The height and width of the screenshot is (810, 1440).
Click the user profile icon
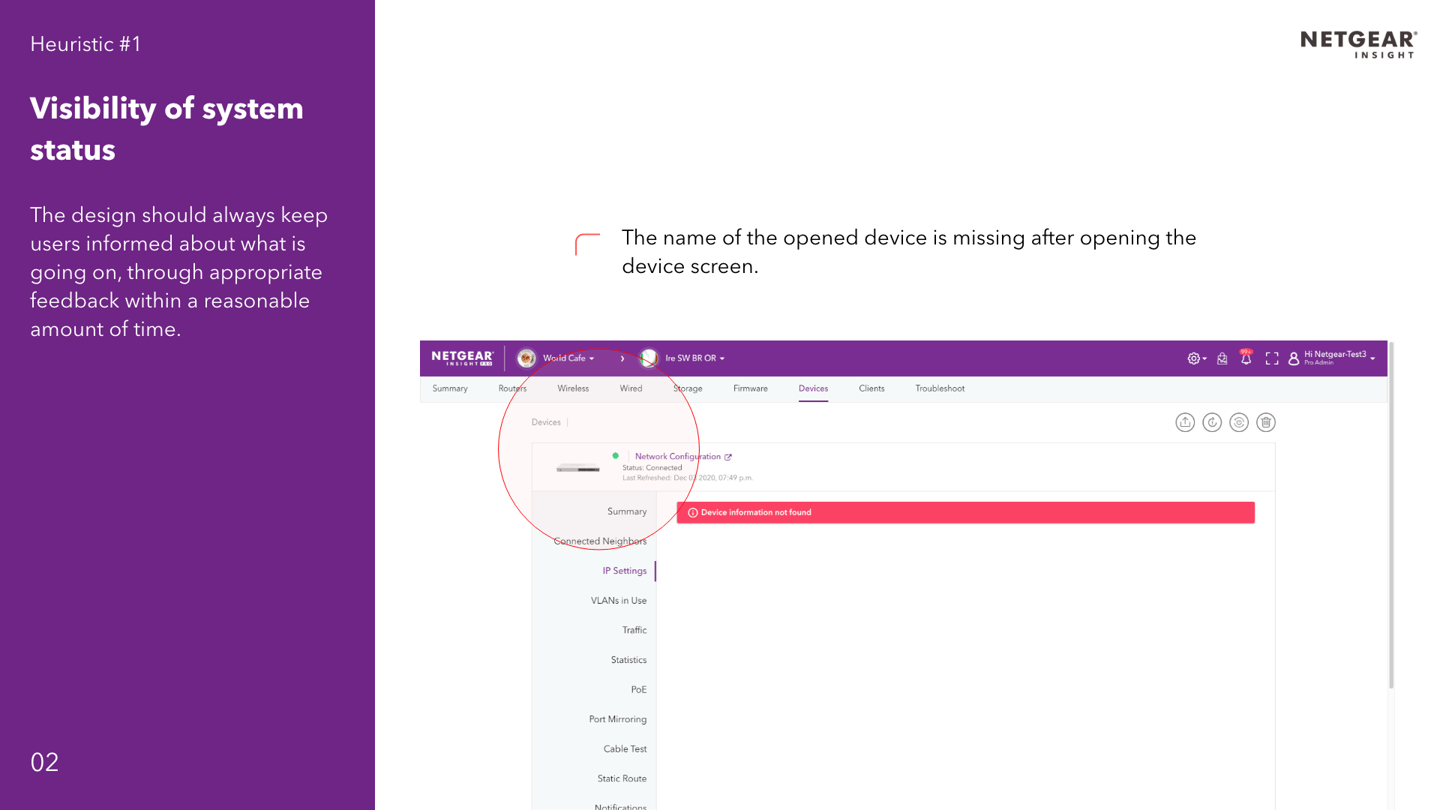coord(1294,358)
